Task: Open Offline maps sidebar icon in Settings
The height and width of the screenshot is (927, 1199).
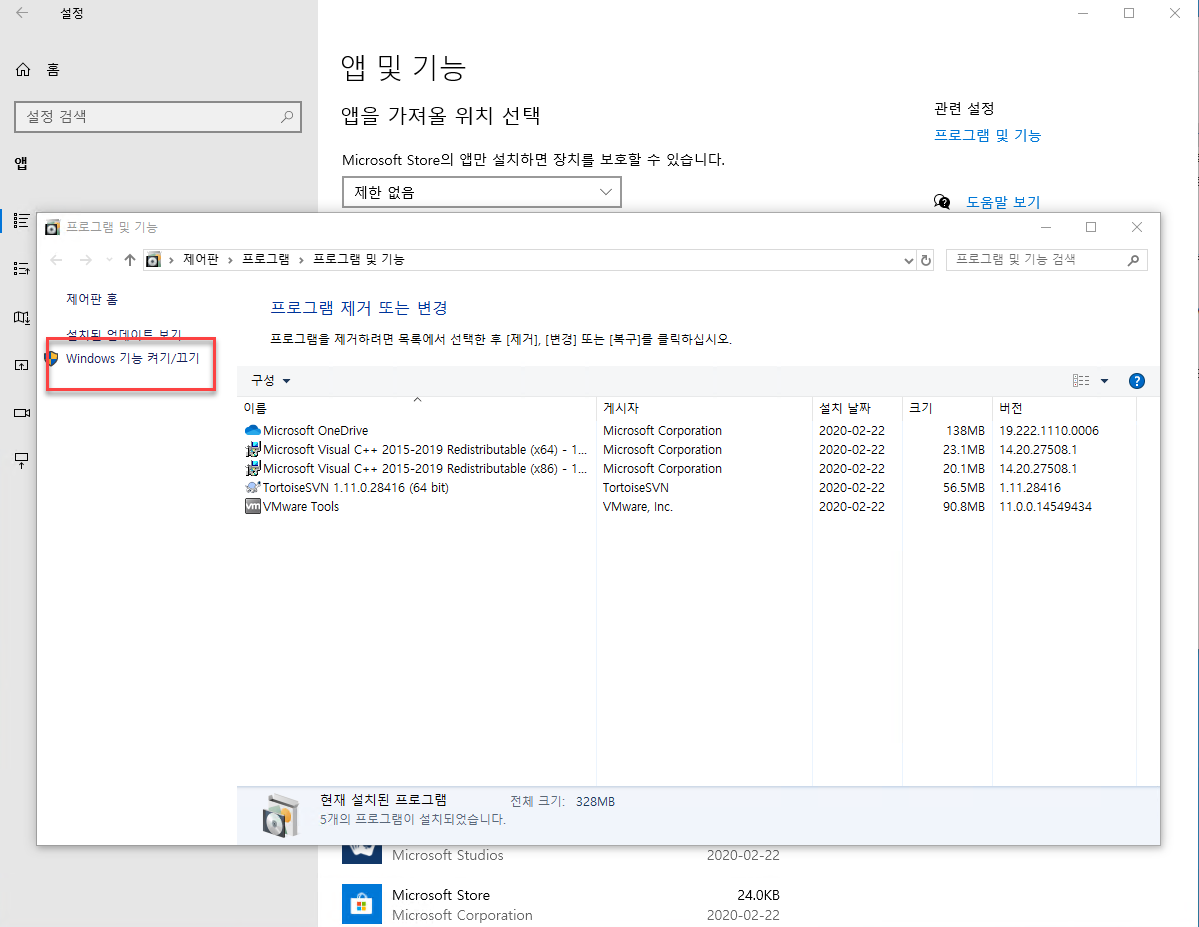Action: 21,317
